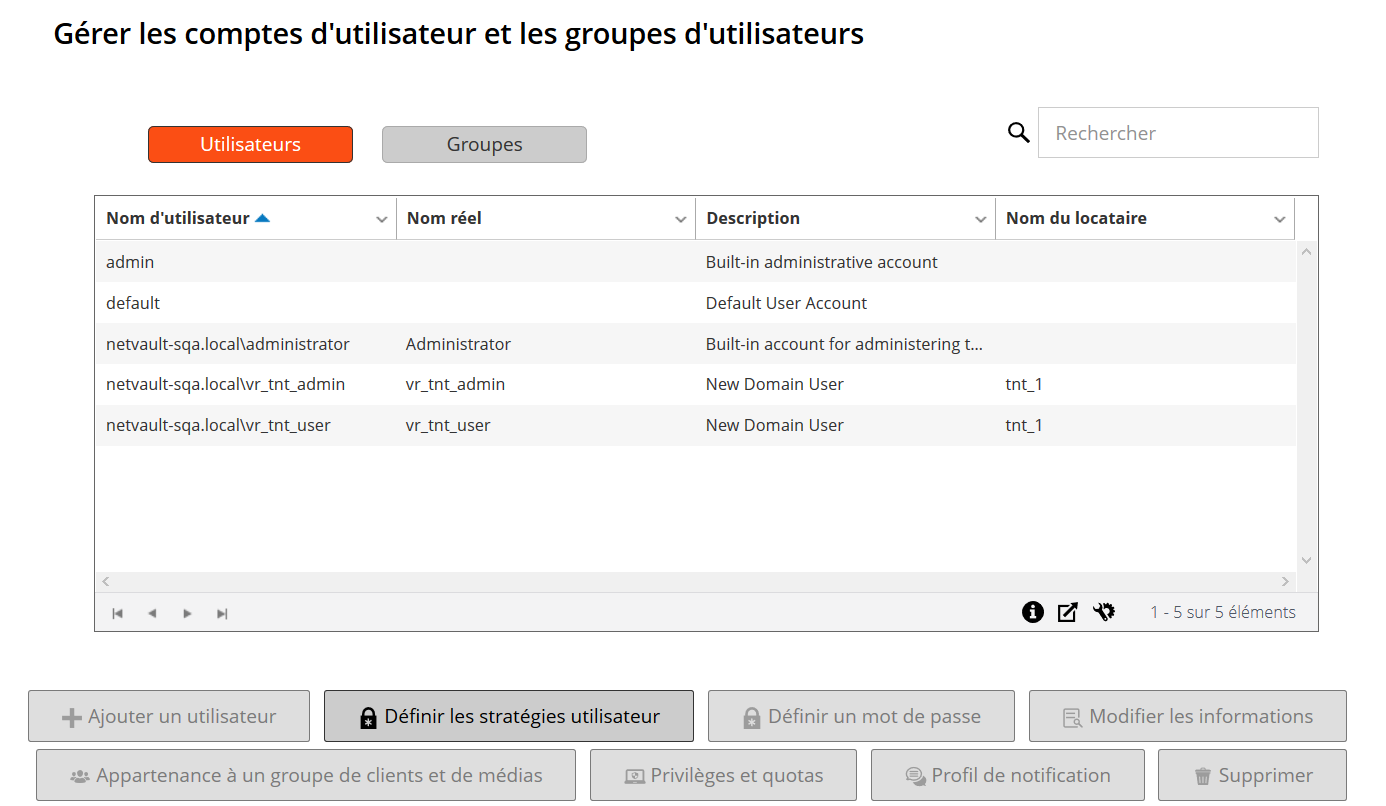Jump to last page of user list

(x=222, y=613)
